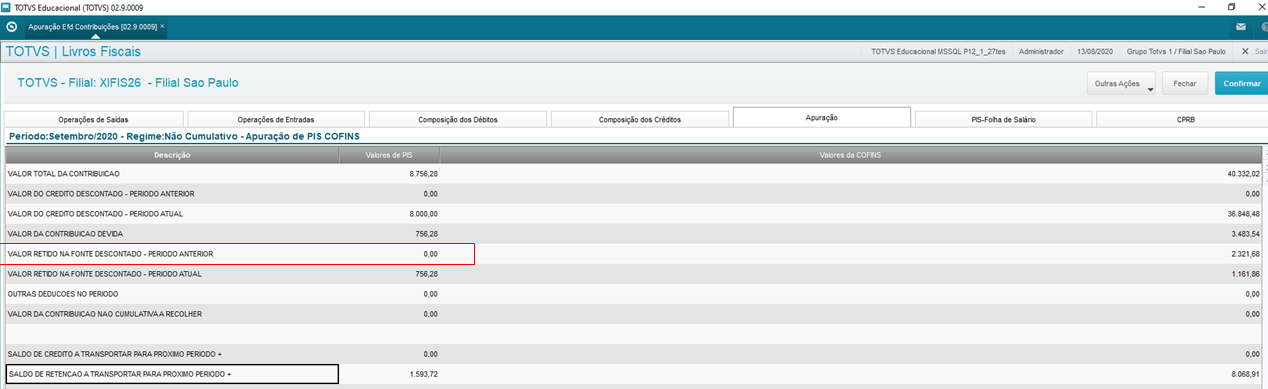
Task: Click the Sair exit X icon
Action: point(1244,51)
